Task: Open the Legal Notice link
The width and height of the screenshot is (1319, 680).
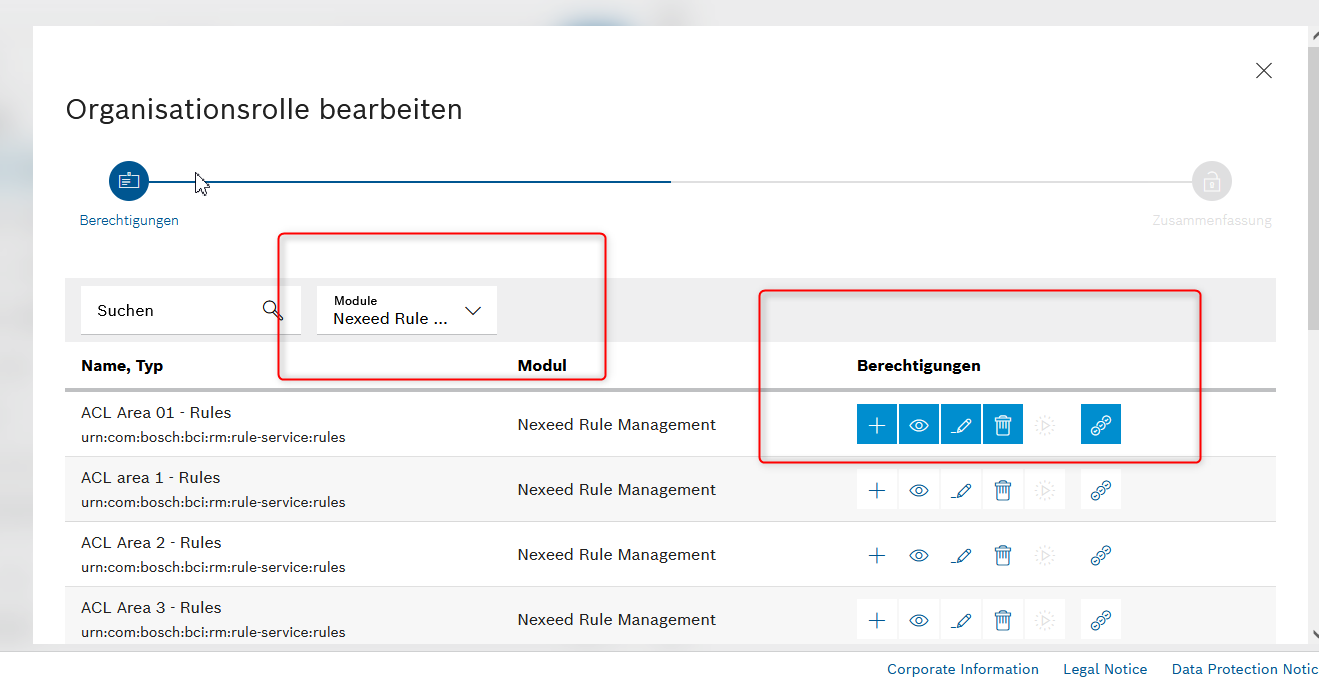Action: [x=1104, y=668]
